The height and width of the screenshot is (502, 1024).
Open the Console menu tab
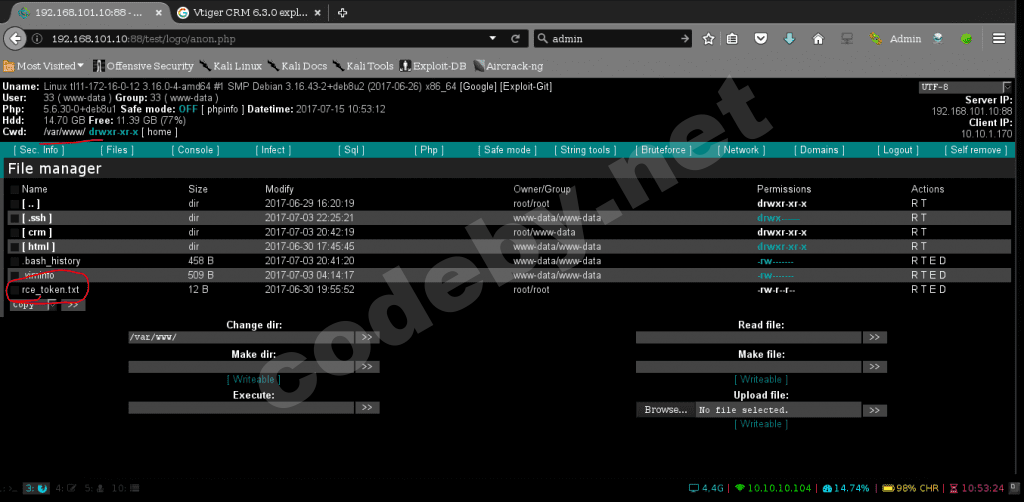tap(195, 150)
